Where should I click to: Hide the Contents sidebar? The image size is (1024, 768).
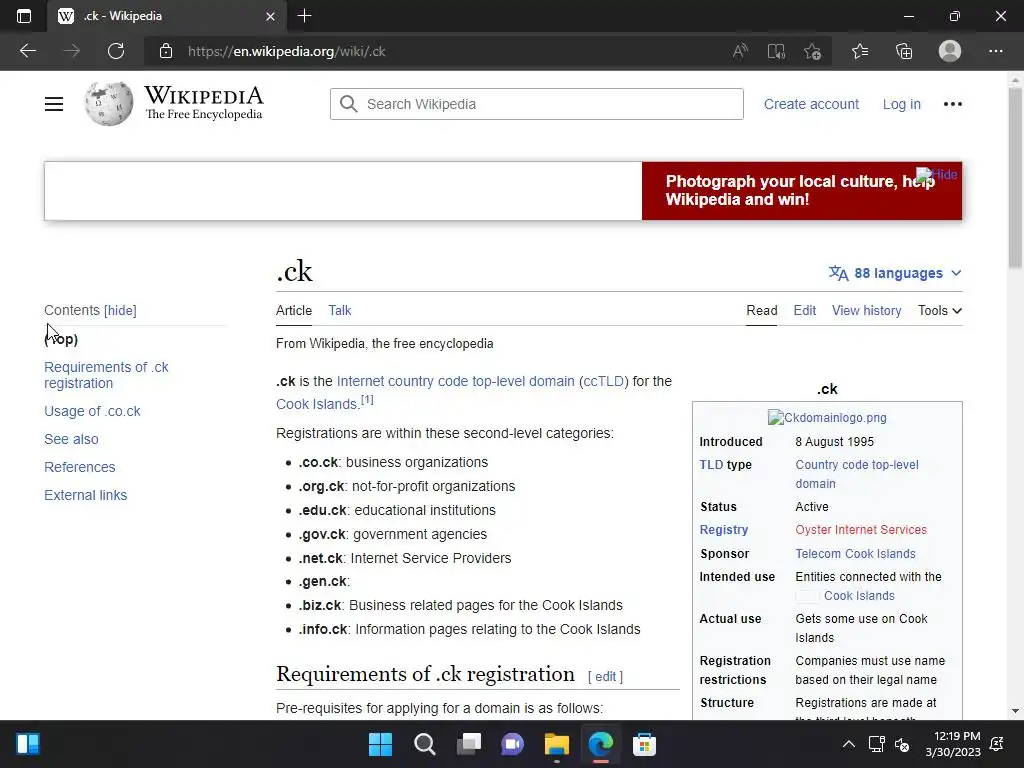tap(120, 310)
